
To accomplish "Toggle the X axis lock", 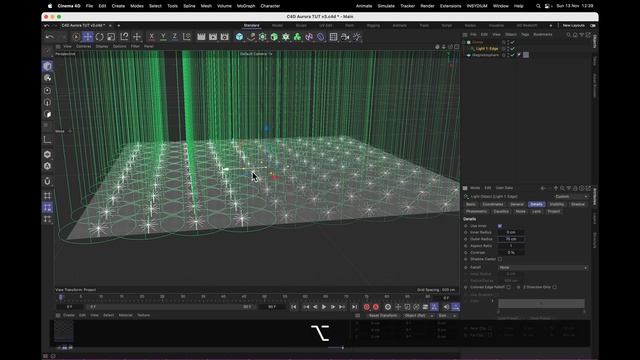I will click(151, 37).
